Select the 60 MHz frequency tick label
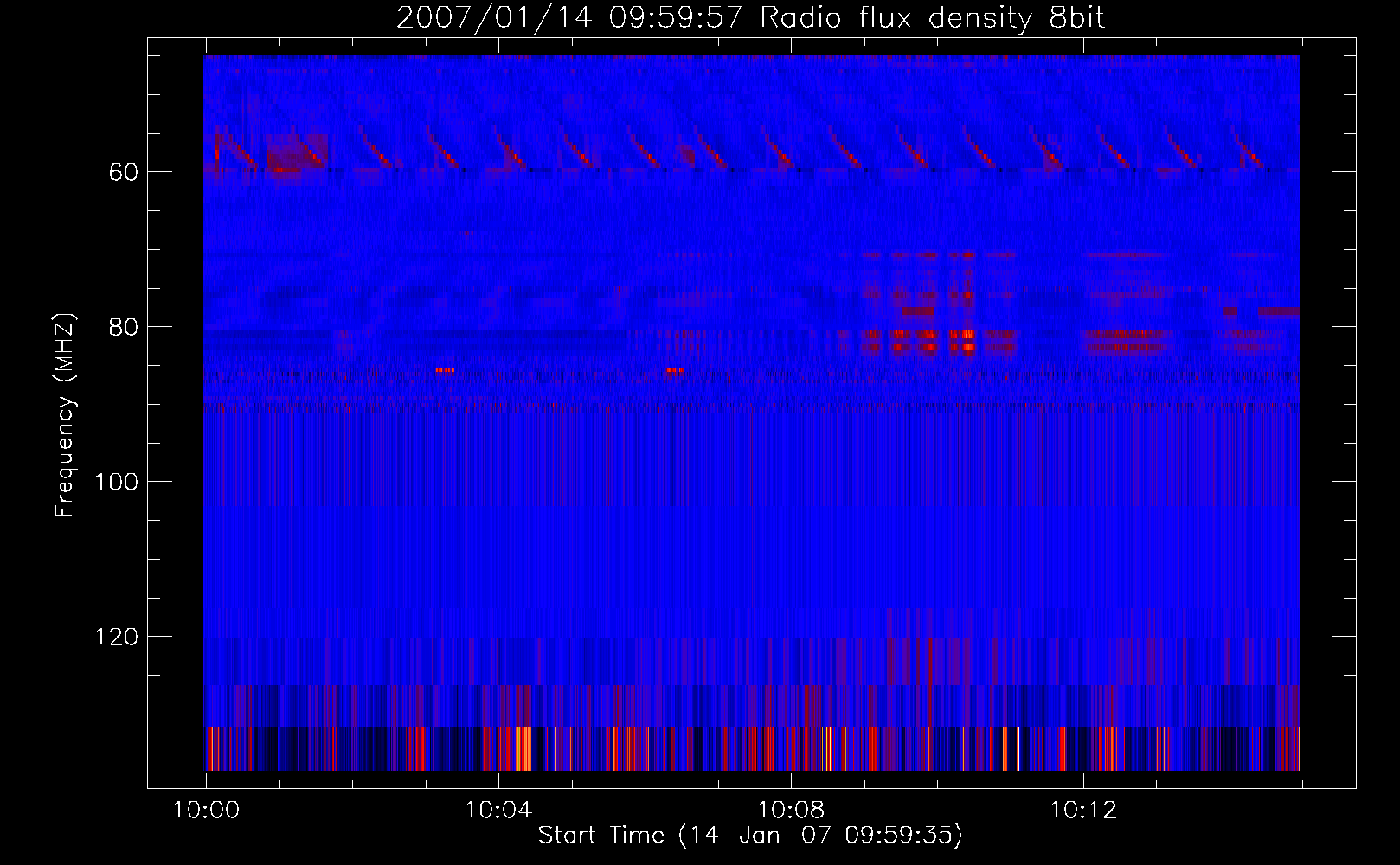The height and width of the screenshot is (865, 1400). tap(123, 172)
